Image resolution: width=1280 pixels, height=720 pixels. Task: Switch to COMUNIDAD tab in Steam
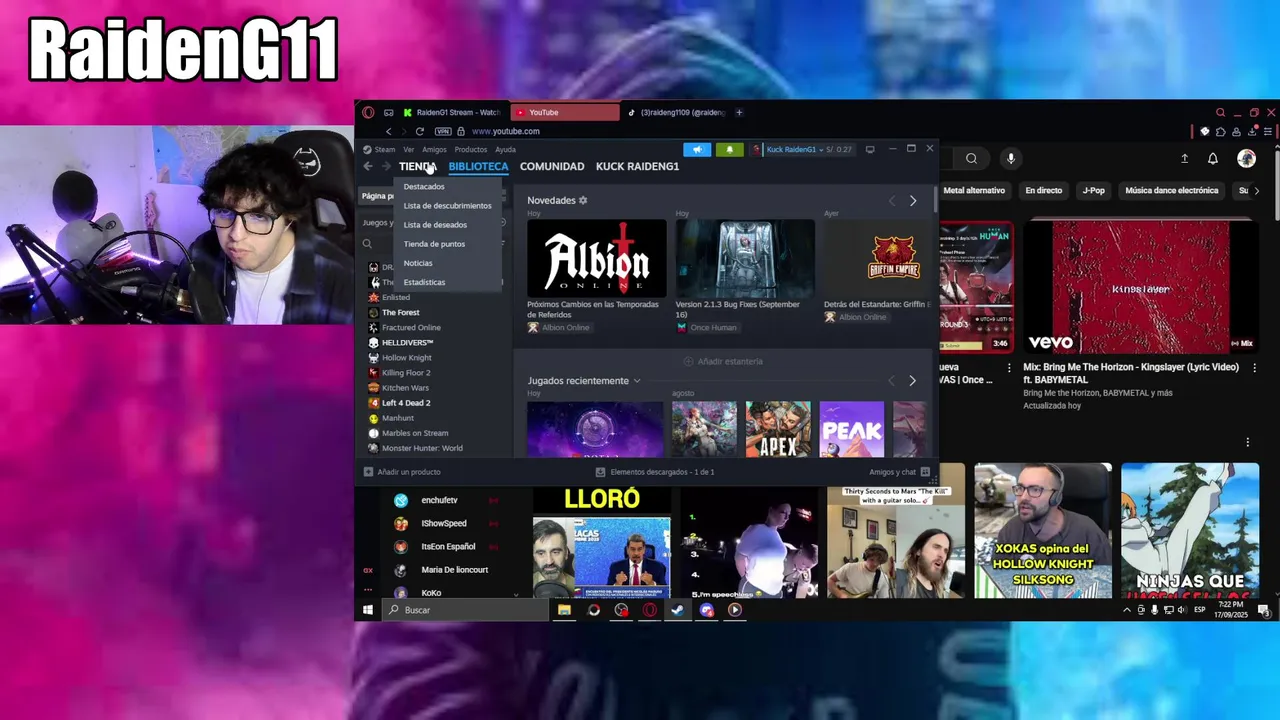552,166
